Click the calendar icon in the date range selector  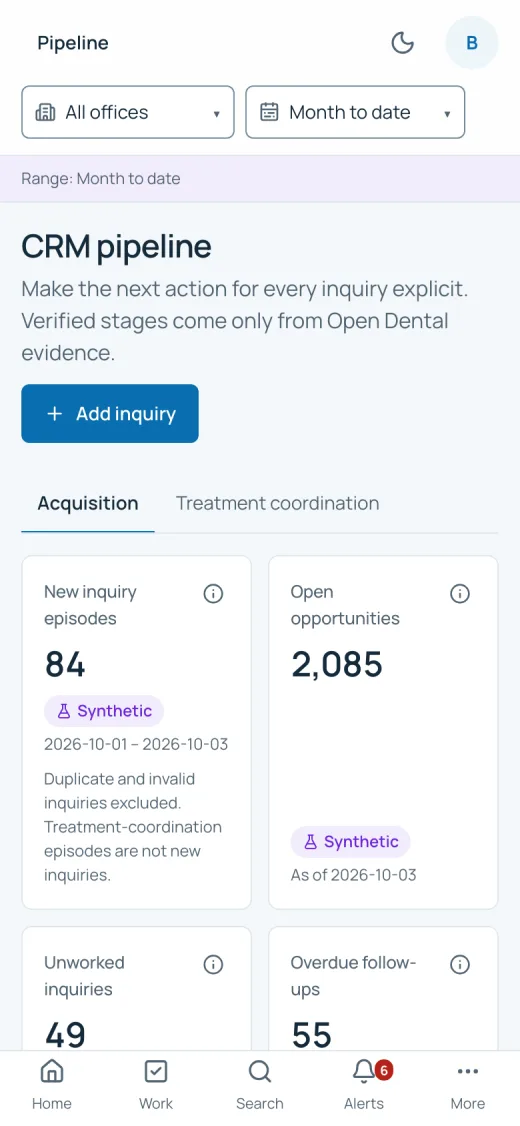(269, 112)
